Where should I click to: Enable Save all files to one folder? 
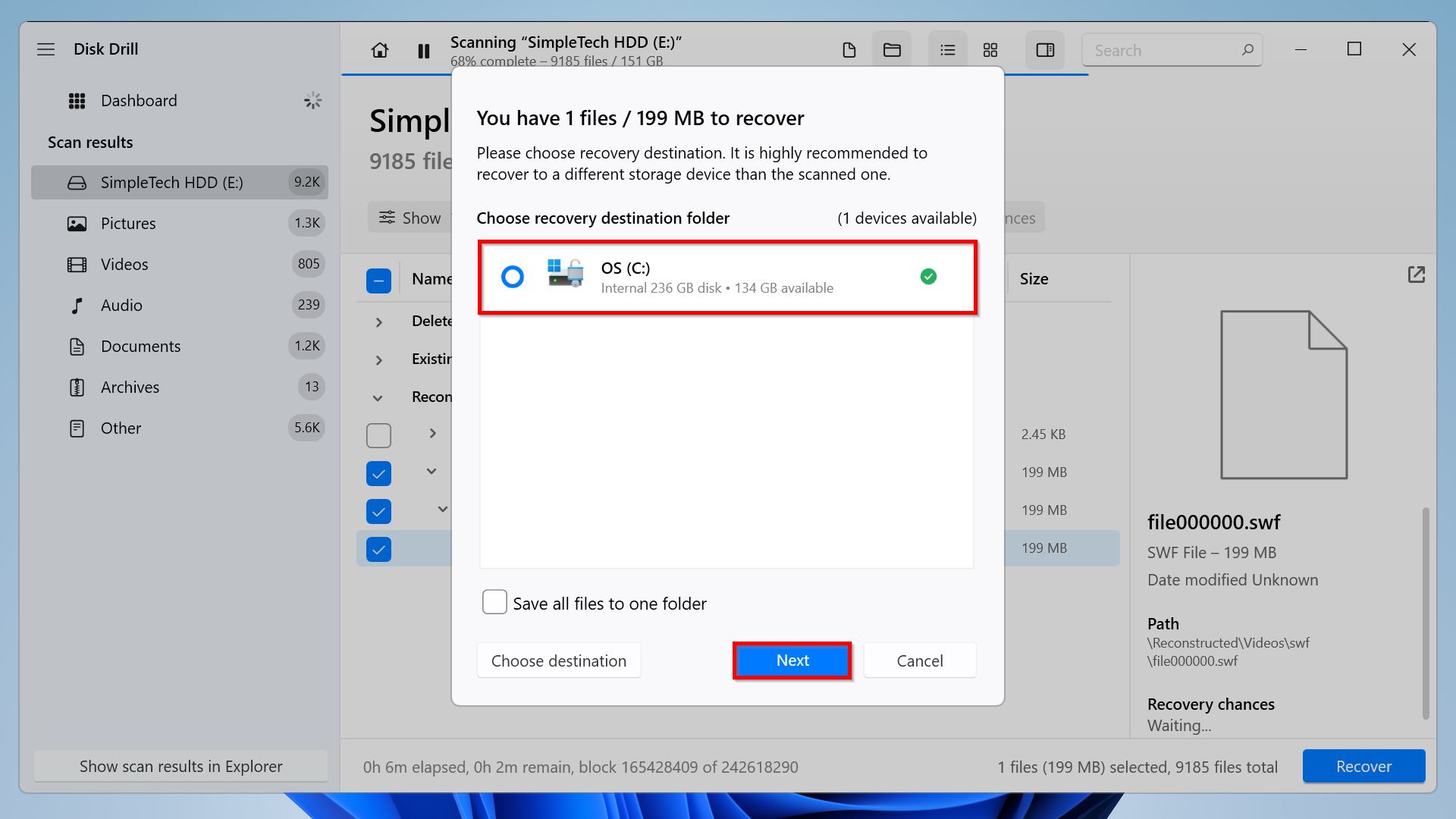494,602
